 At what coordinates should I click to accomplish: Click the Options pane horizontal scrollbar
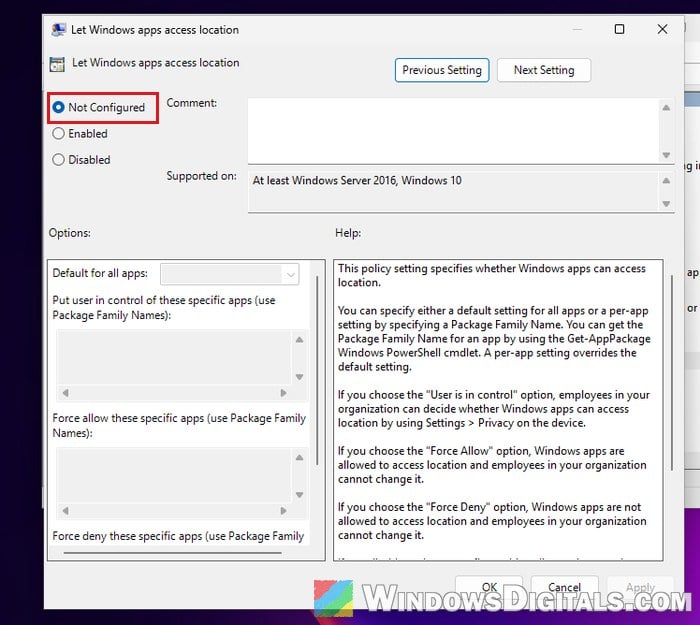pyautogui.click(x=173, y=553)
